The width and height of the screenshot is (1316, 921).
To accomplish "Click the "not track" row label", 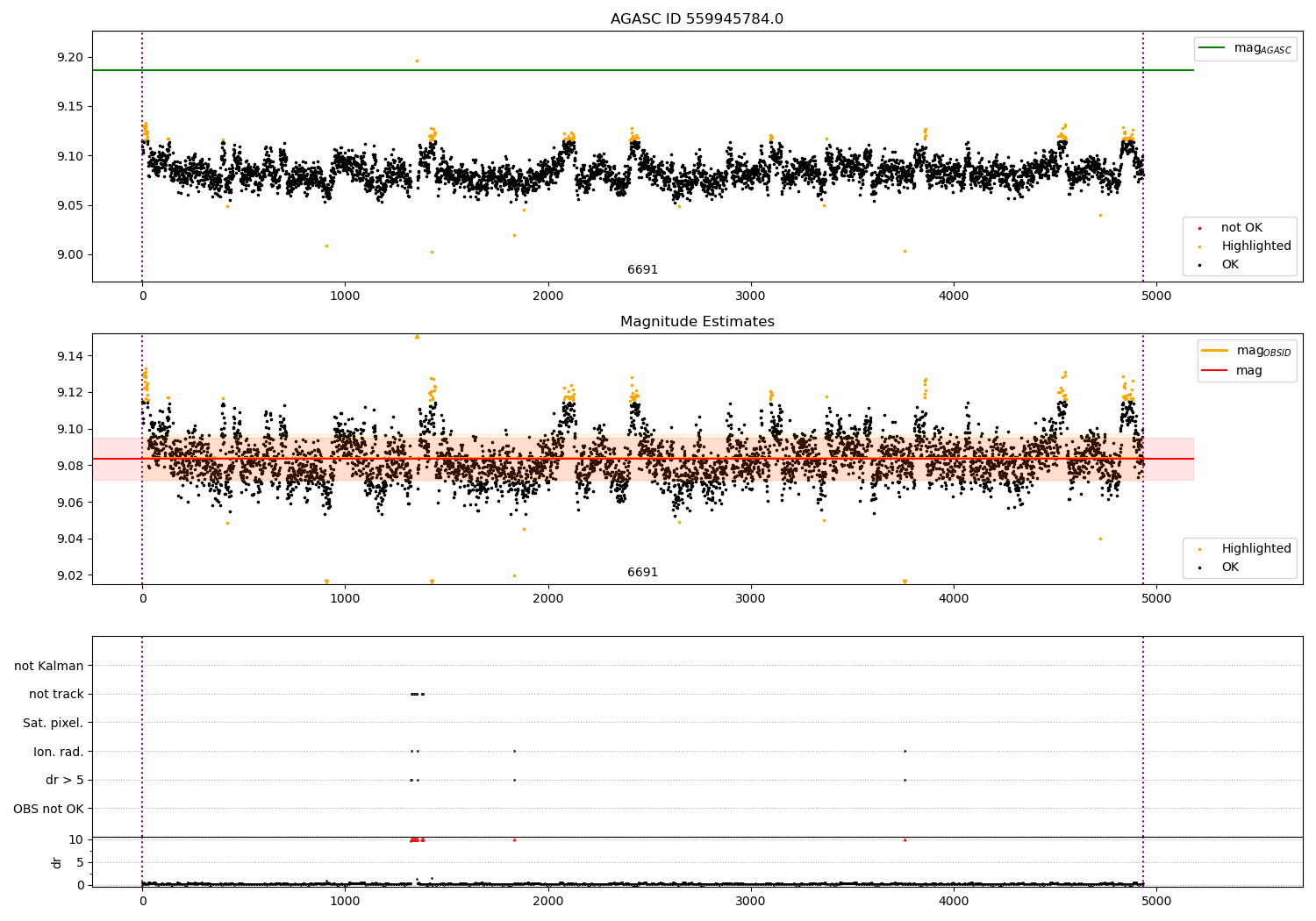I will click(56, 694).
